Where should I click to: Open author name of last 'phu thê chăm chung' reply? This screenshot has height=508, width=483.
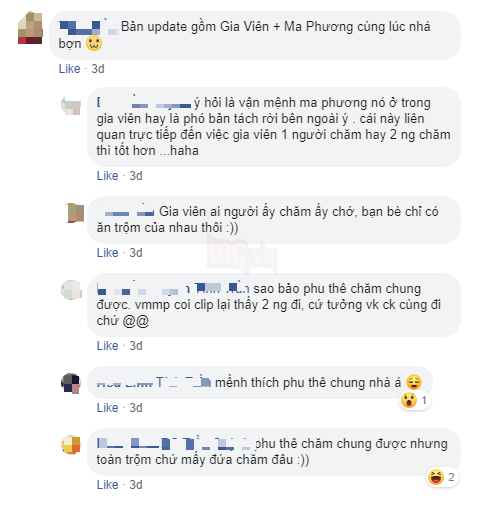[x=174, y=444]
